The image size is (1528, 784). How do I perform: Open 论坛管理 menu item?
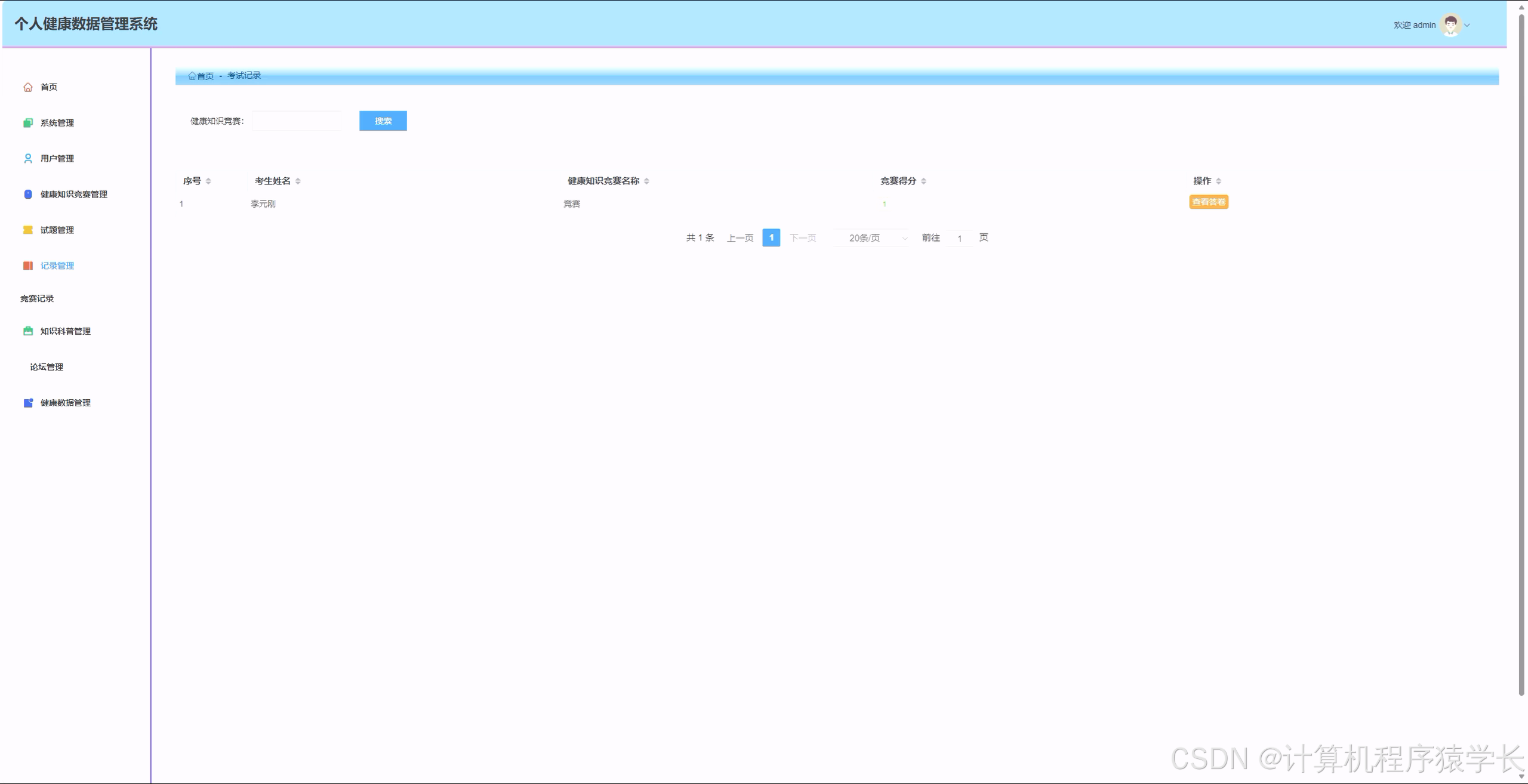47,367
